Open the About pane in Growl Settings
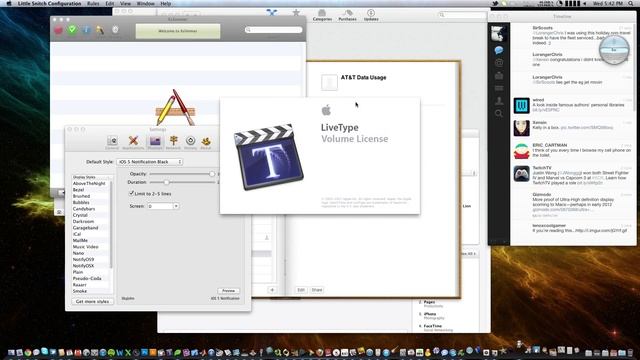640x360 pixels. (206, 142)
